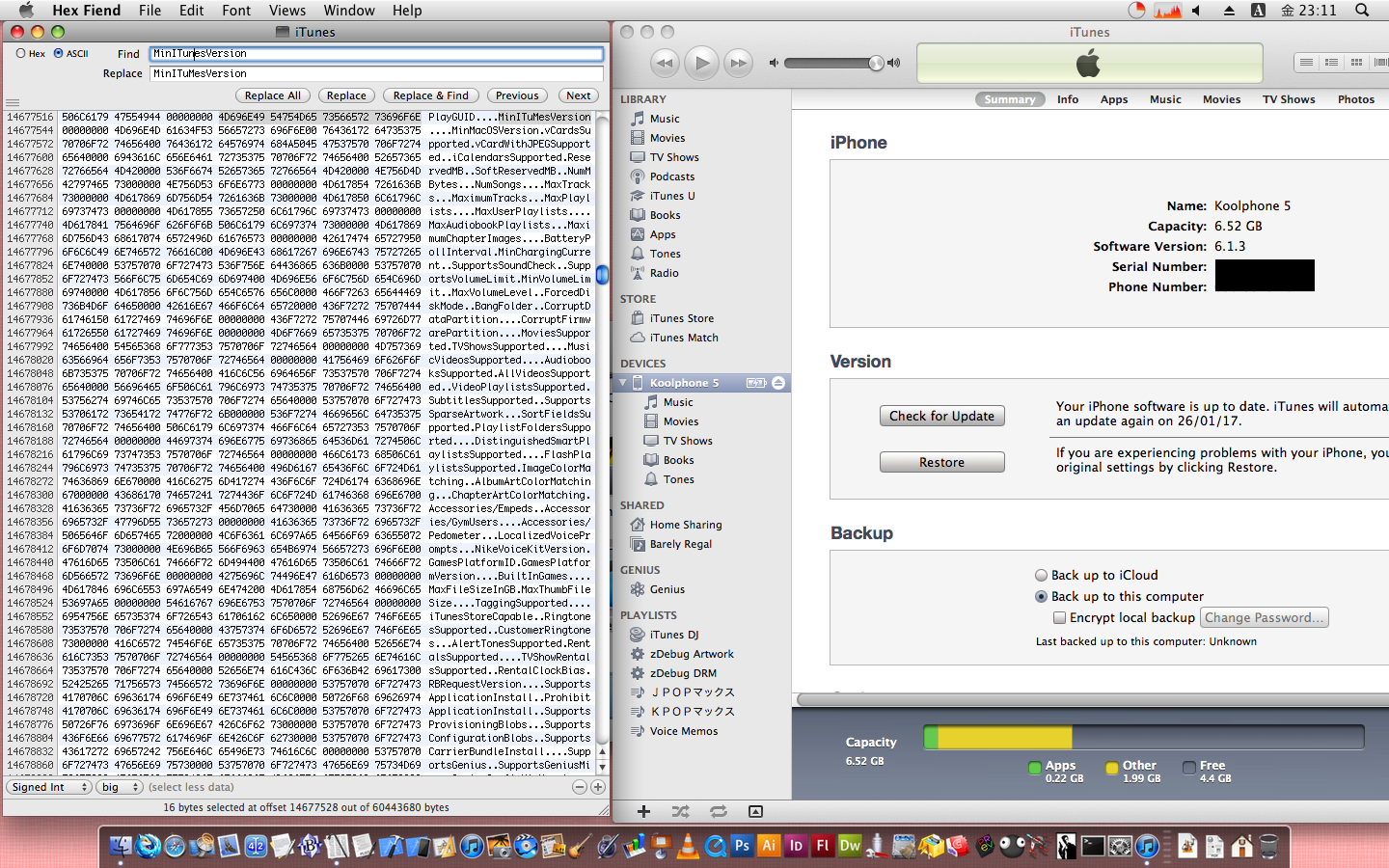1389x868 pixels.
Task: Open the Views menu in menu bar
Action: pos(287,11)
